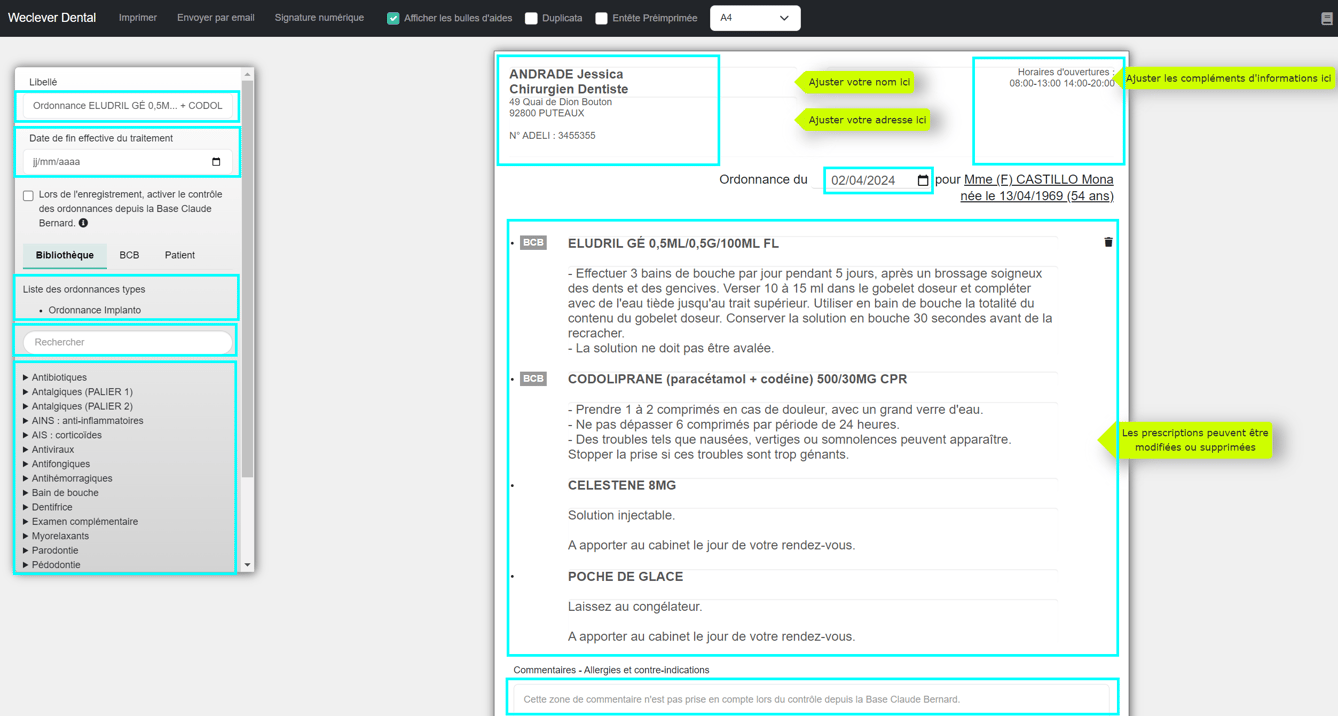The image size is (1338, 716).
Task: Click the left panel scrollbar thumb
Action: 248,278
